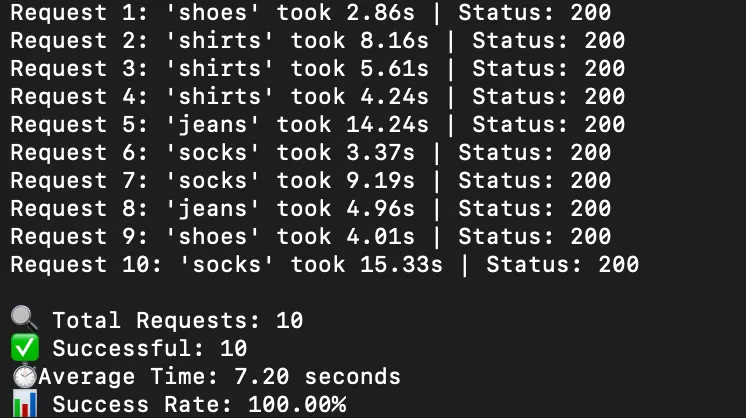This screenshot has width=746, height=418.
Task: Click the 'Successful: 10' summary text
Action: [x=150, y=348]
